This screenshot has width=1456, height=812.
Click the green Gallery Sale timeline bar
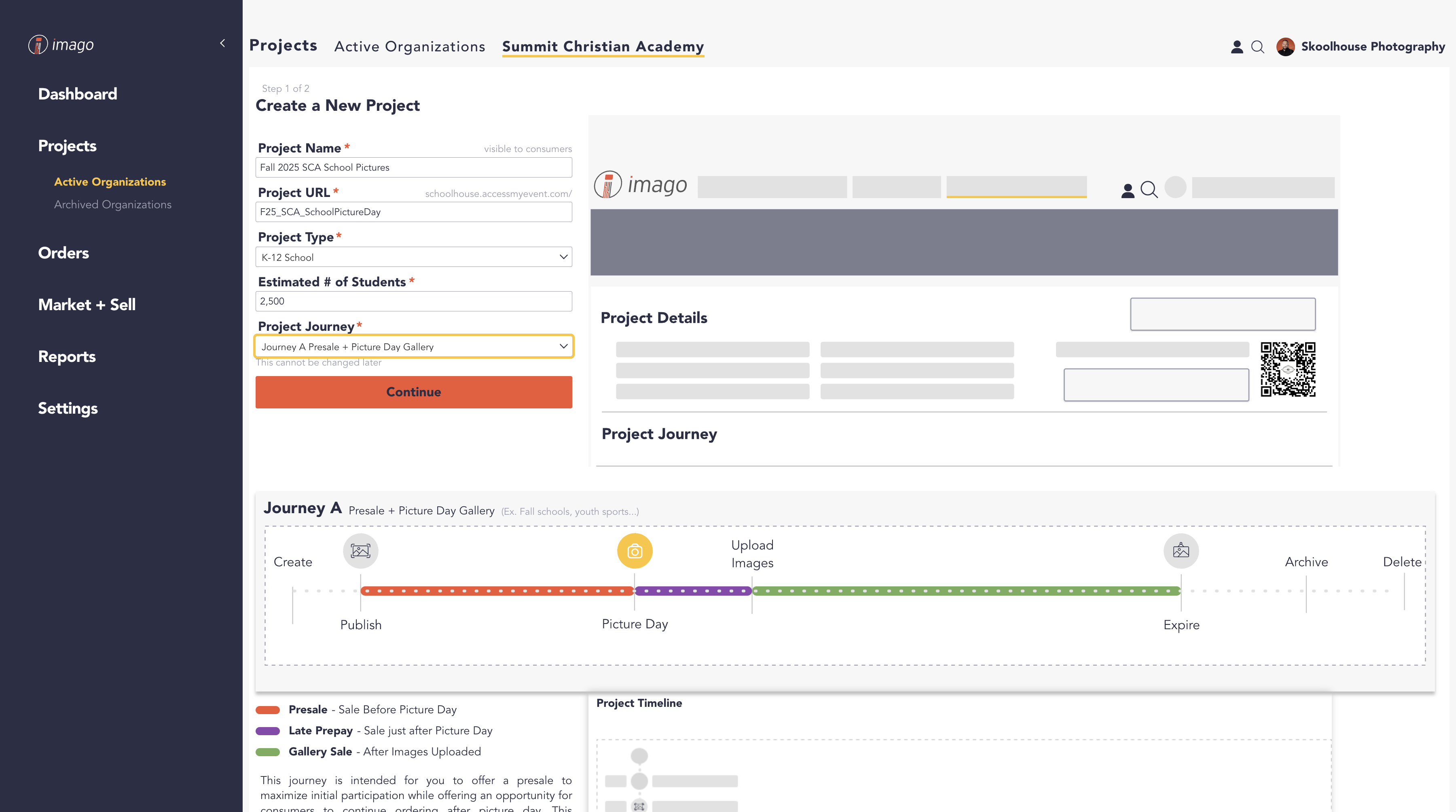966,591
